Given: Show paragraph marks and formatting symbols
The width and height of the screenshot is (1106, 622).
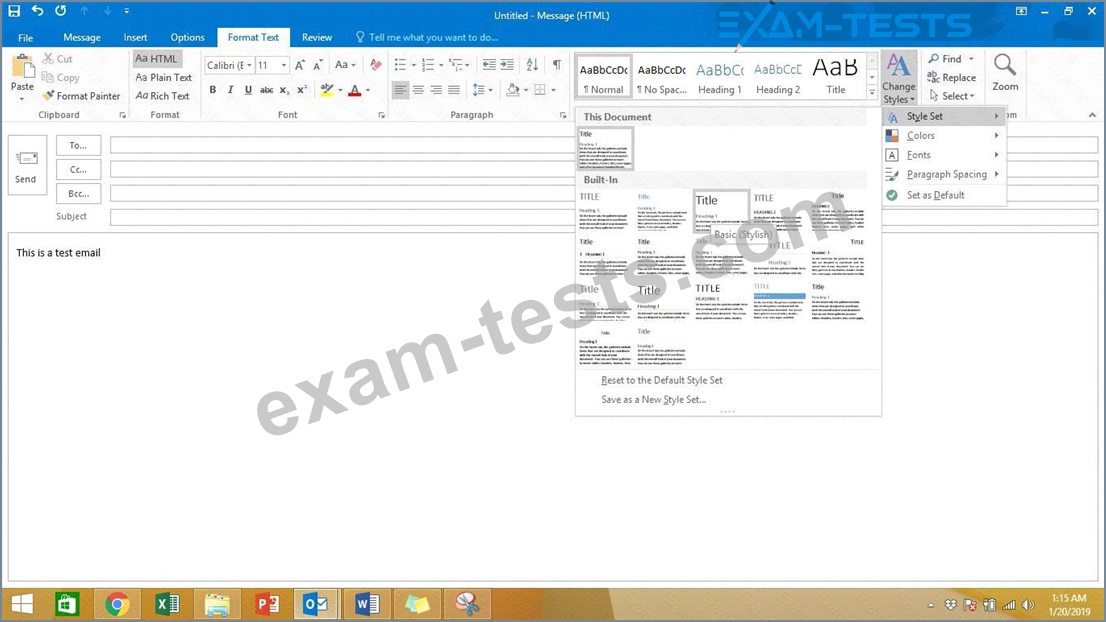Looking at the screenshot, I should click(x=557, y=65).
